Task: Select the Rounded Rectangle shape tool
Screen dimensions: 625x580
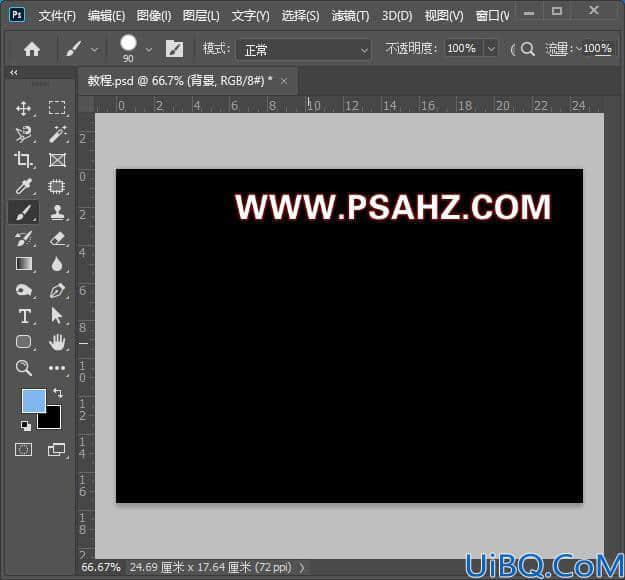Action: coord(24,342)
